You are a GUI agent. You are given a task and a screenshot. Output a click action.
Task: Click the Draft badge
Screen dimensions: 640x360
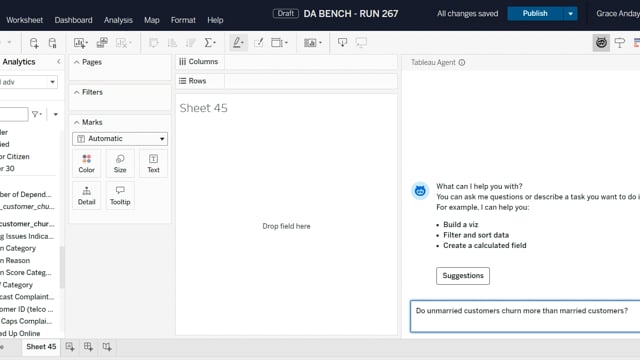click(x=285, y=13)
